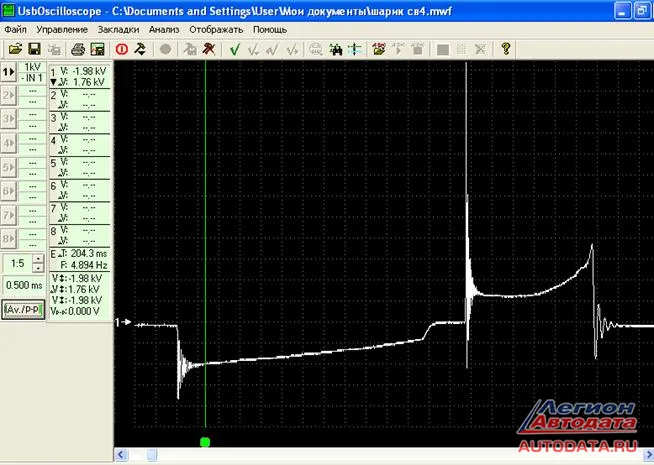The image size is (654, 465).
Task: Click the dimmed tool icon left of crossed tools
Action: tap(190, 49)
